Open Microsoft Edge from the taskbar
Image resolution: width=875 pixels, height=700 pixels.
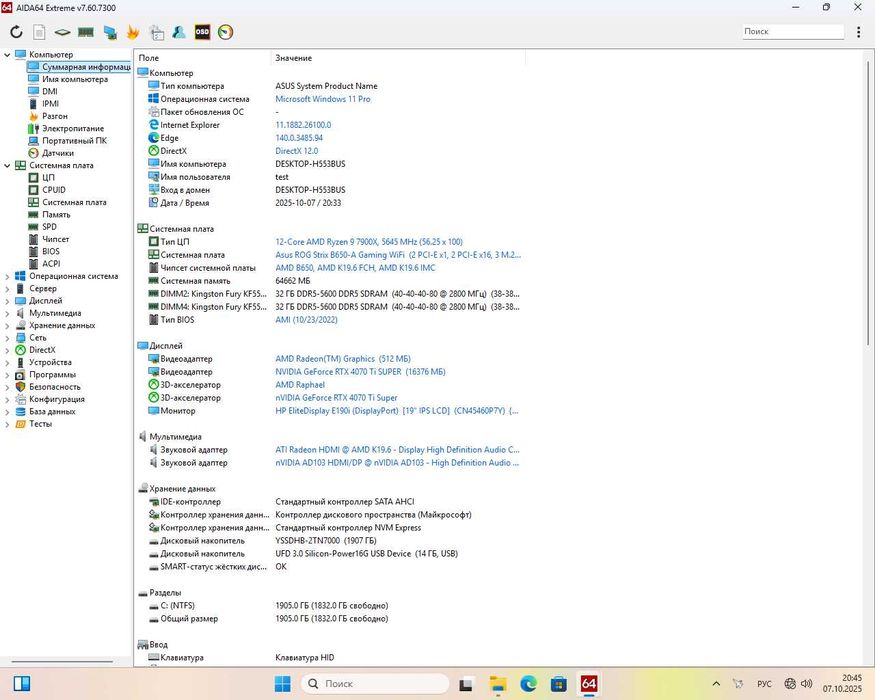click(x=528, y=683)
